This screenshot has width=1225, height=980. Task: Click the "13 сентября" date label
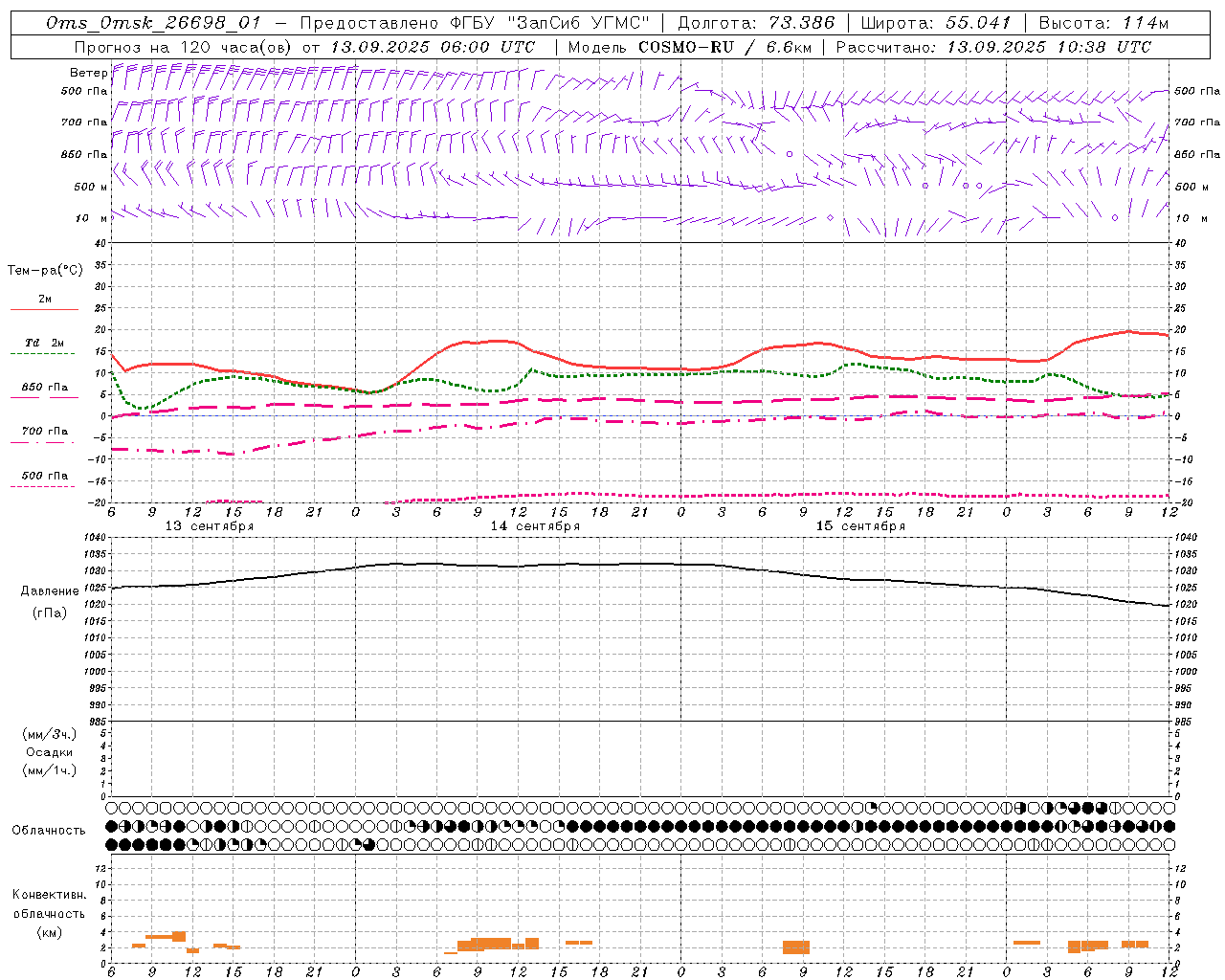210,526
